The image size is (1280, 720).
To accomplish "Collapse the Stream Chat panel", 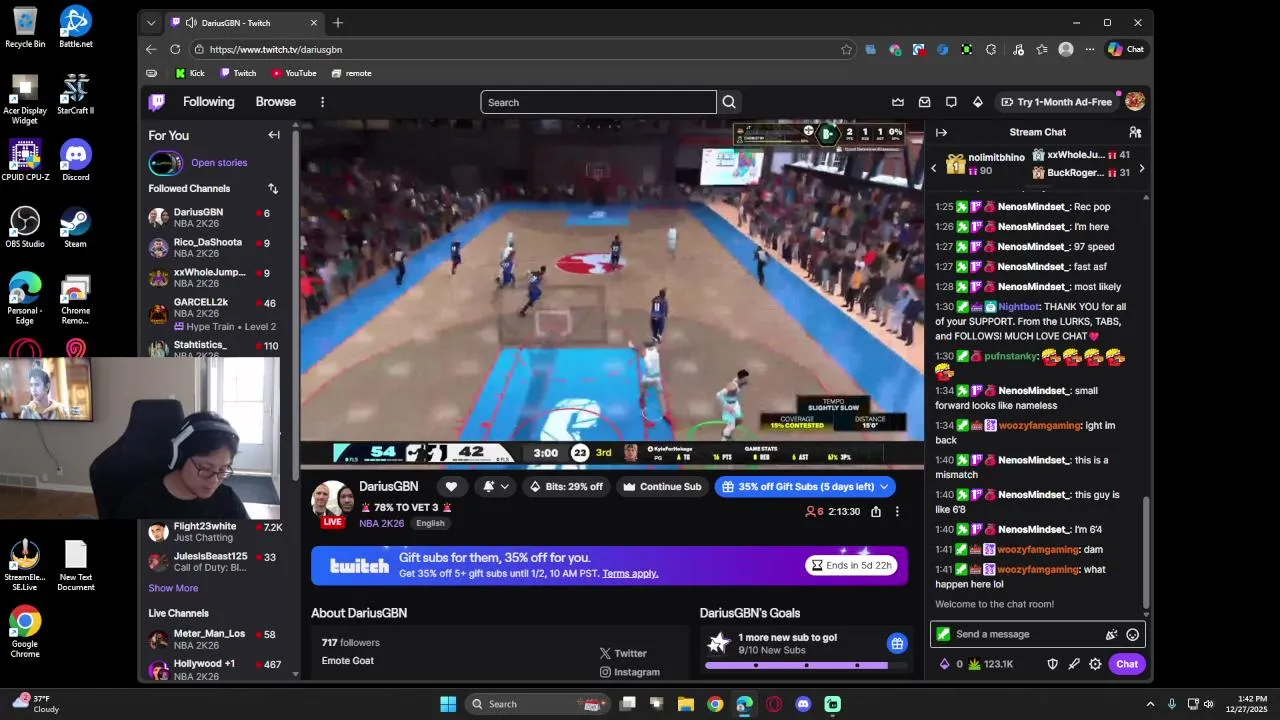I will 941,132.
